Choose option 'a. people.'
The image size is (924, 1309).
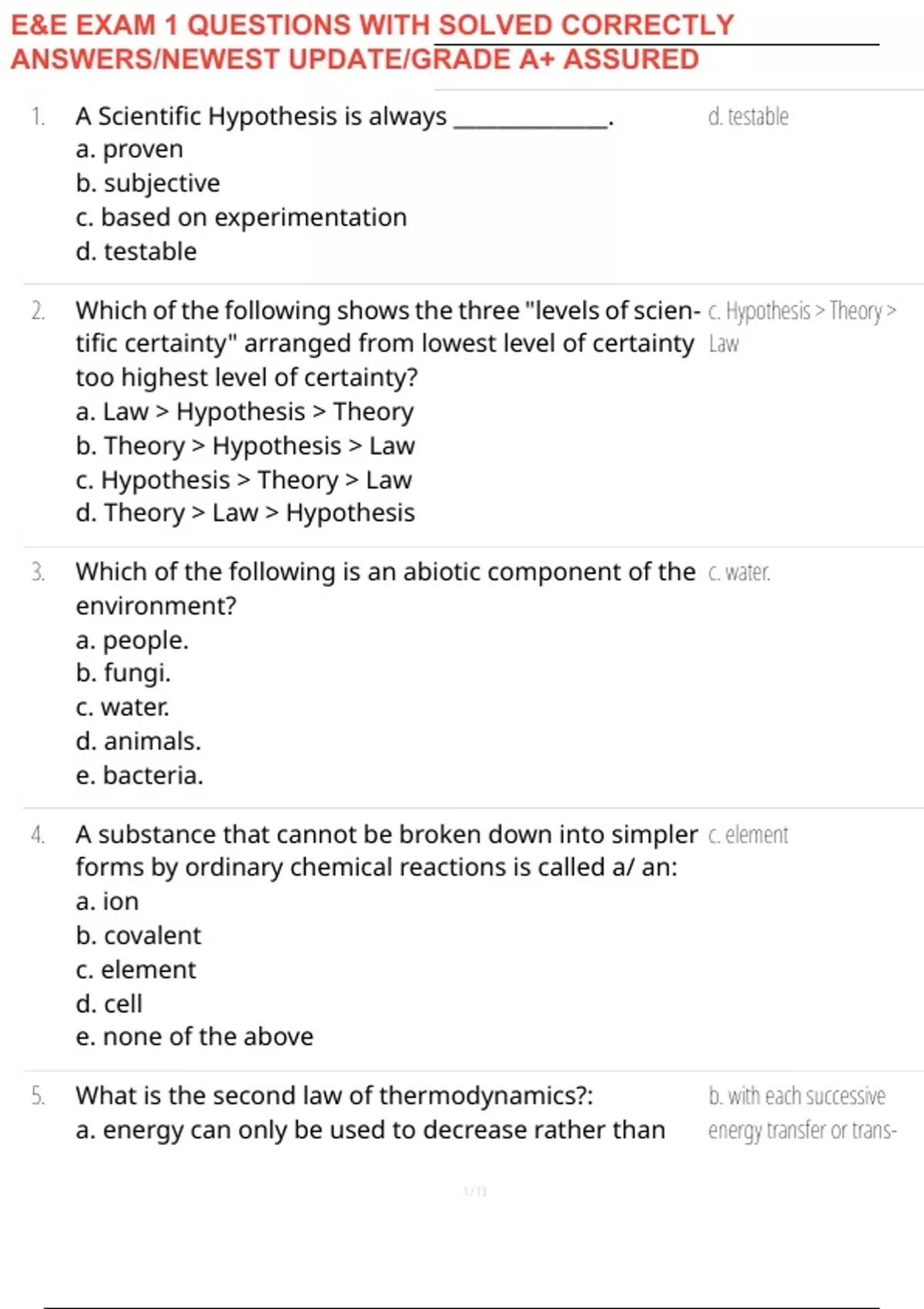[132, 641]
